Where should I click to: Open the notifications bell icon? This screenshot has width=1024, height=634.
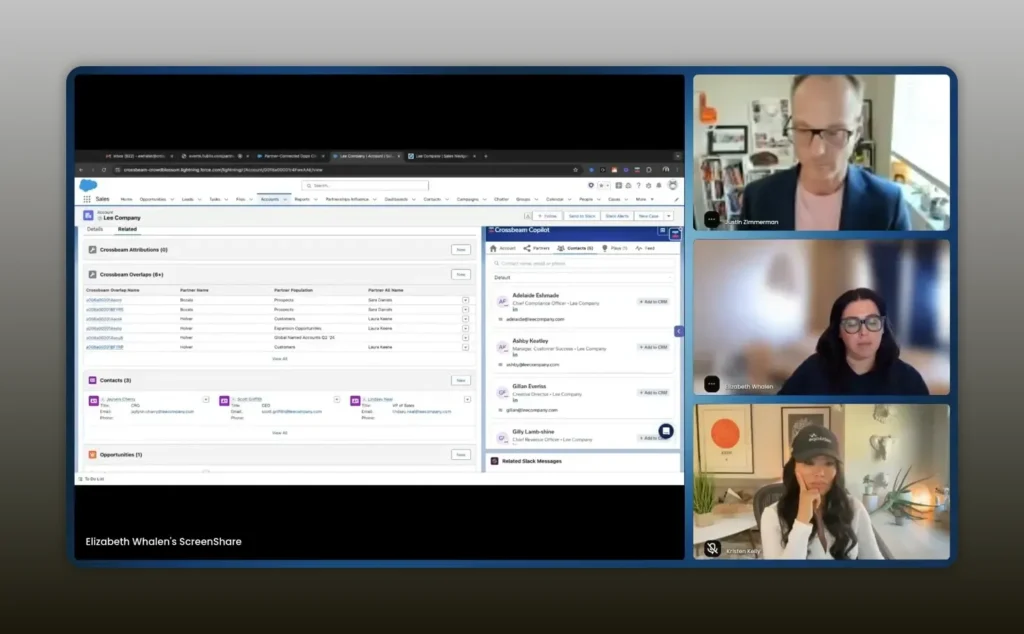(x=660, y=185)
